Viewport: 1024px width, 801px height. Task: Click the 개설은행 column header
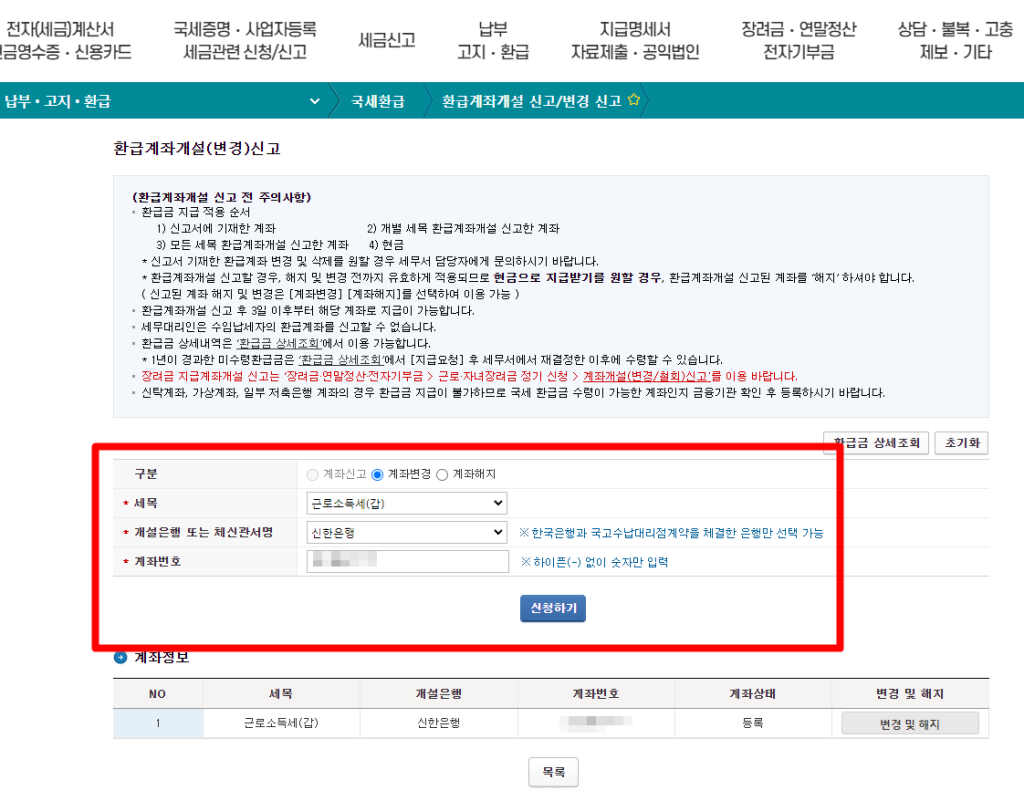point(438,694)
